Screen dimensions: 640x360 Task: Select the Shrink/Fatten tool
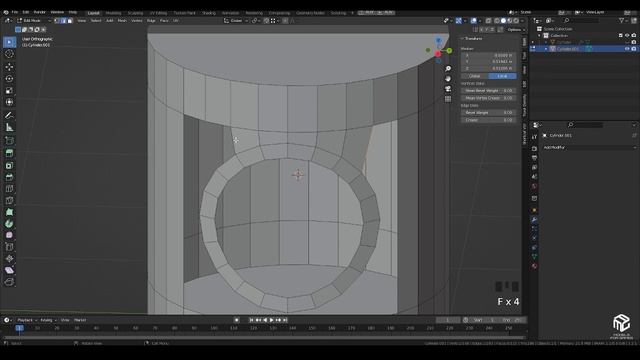[9, 258]
